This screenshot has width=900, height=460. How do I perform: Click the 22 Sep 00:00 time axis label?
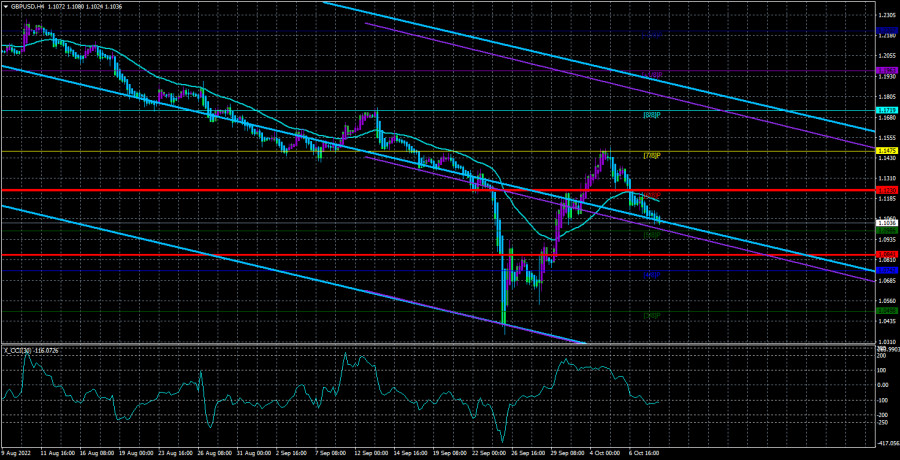484,453
